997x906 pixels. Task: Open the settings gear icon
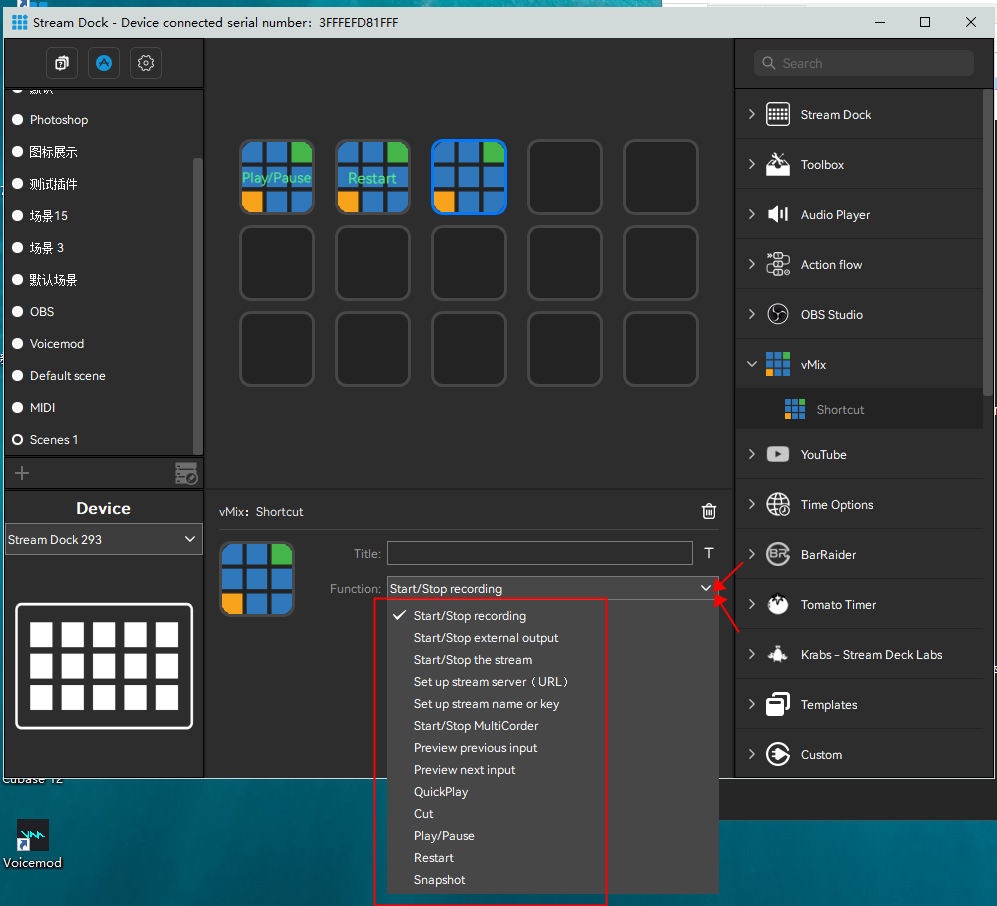point(146,63)
